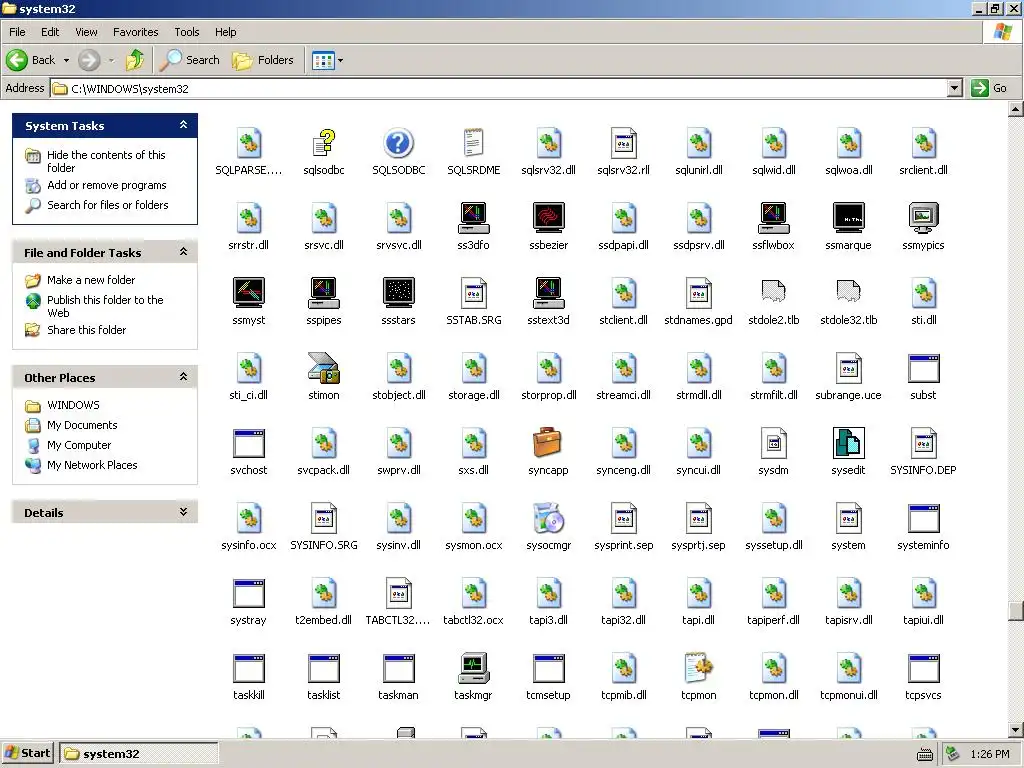The width and height of the screenshot is (1024, 768).
Task: Collapse the File and Folder Tasks panel
Action: 184,252
